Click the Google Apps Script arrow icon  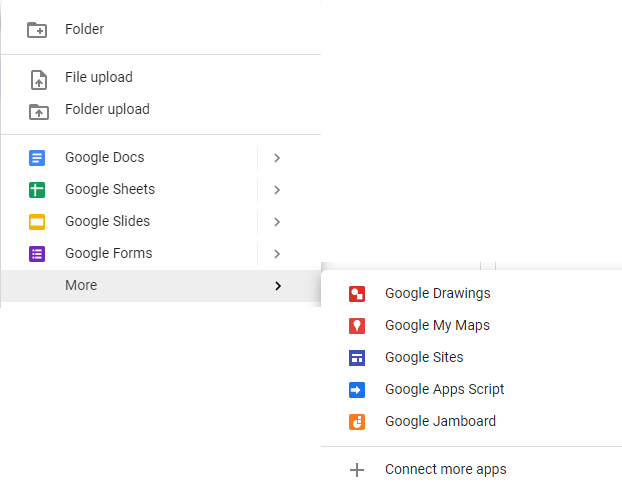point(357,390)
